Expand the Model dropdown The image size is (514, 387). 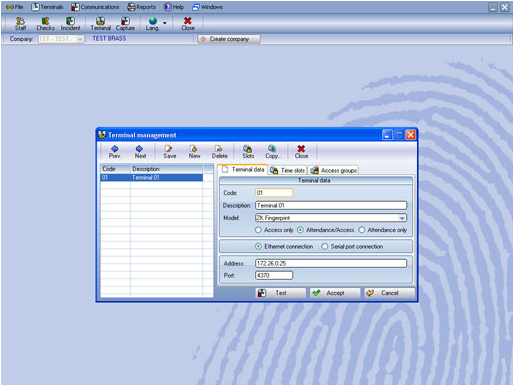[x=402, y=218]
